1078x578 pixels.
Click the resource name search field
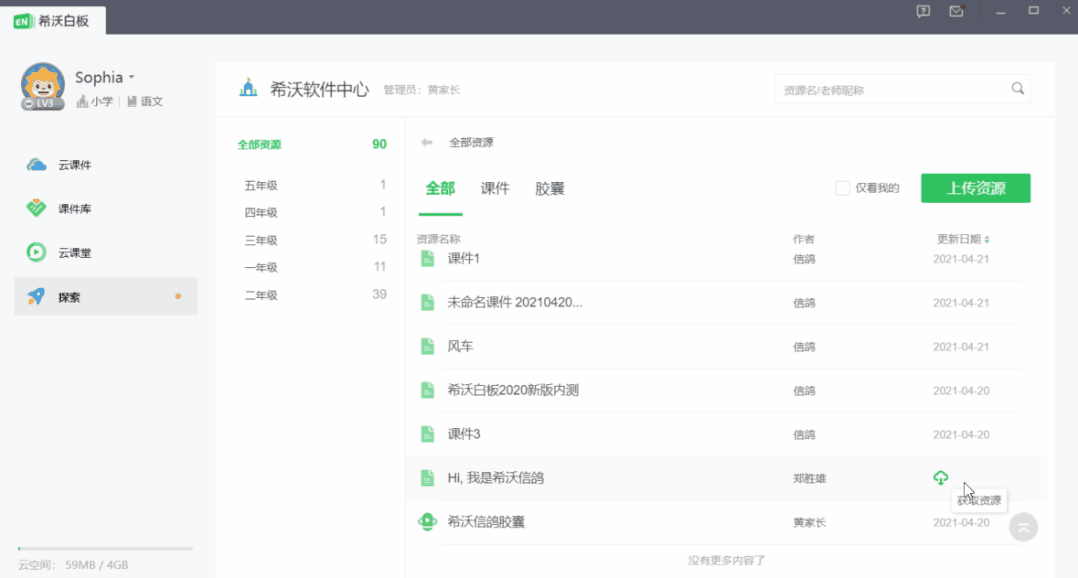(890, 90)
